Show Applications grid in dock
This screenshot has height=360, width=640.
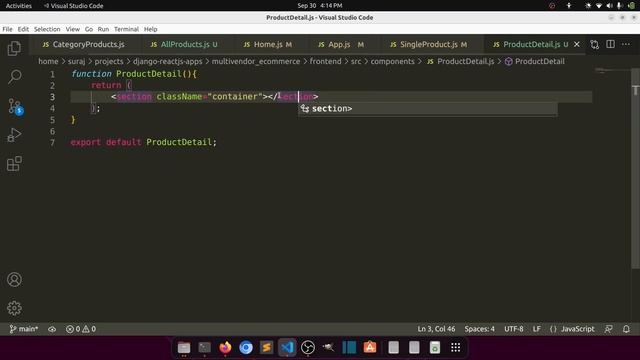click(456, 347)
